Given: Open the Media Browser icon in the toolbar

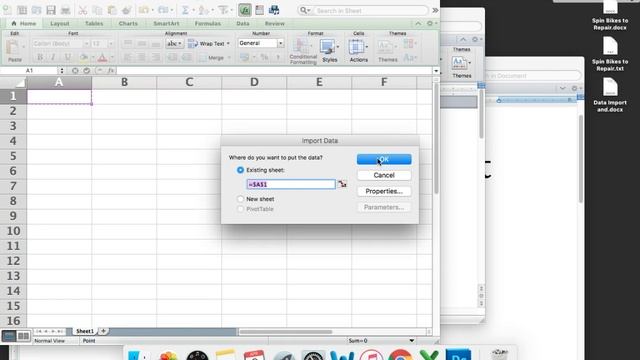Looking at the screenshot, I should (x=274, y=10).
